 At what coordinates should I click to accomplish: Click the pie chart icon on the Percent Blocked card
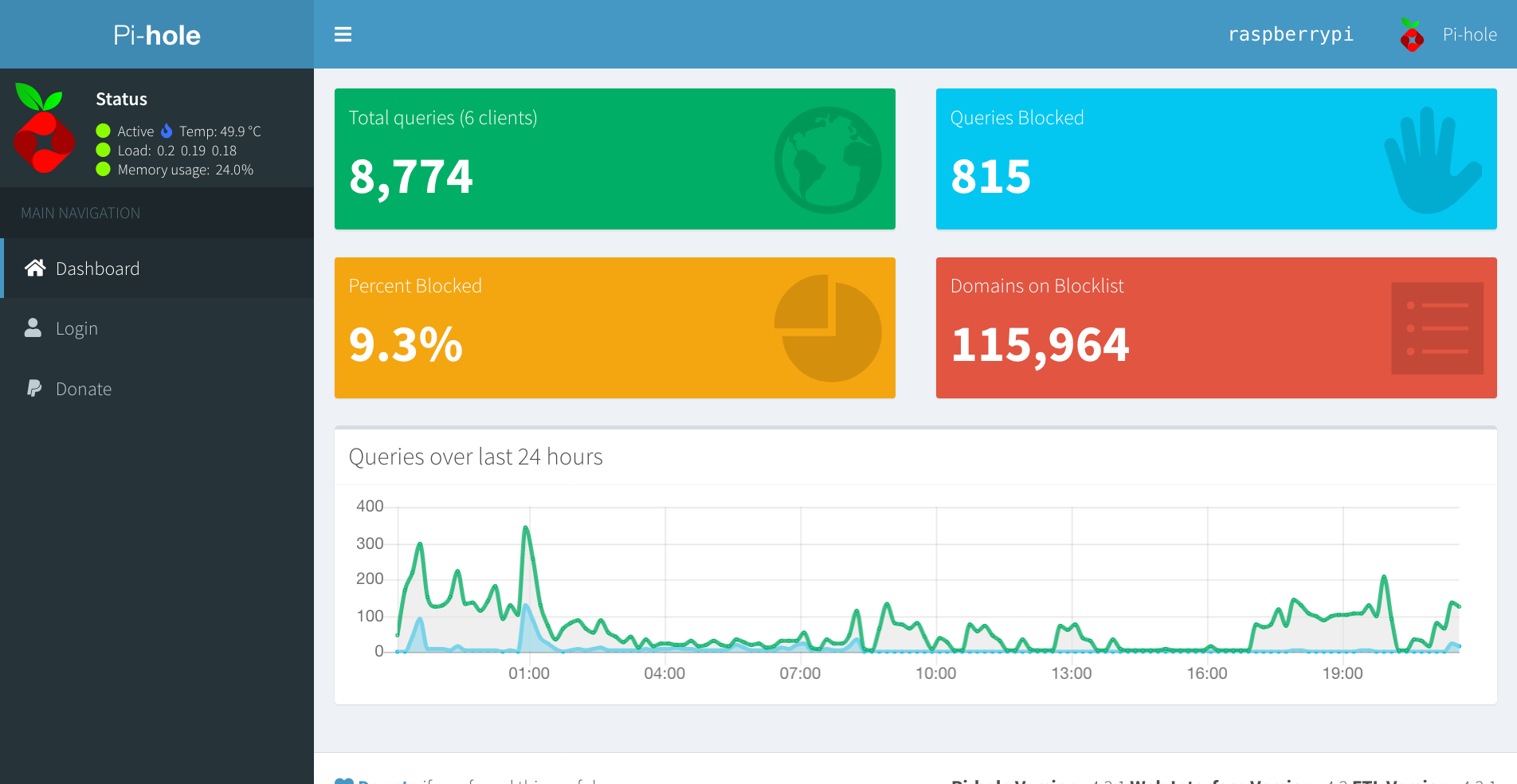(x=828, y=328)
